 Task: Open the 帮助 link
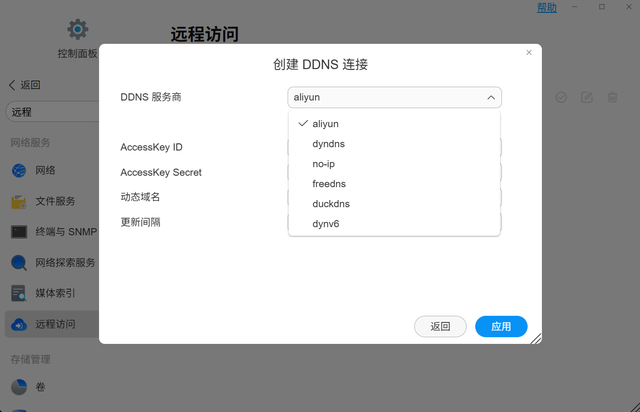(547, 7)
